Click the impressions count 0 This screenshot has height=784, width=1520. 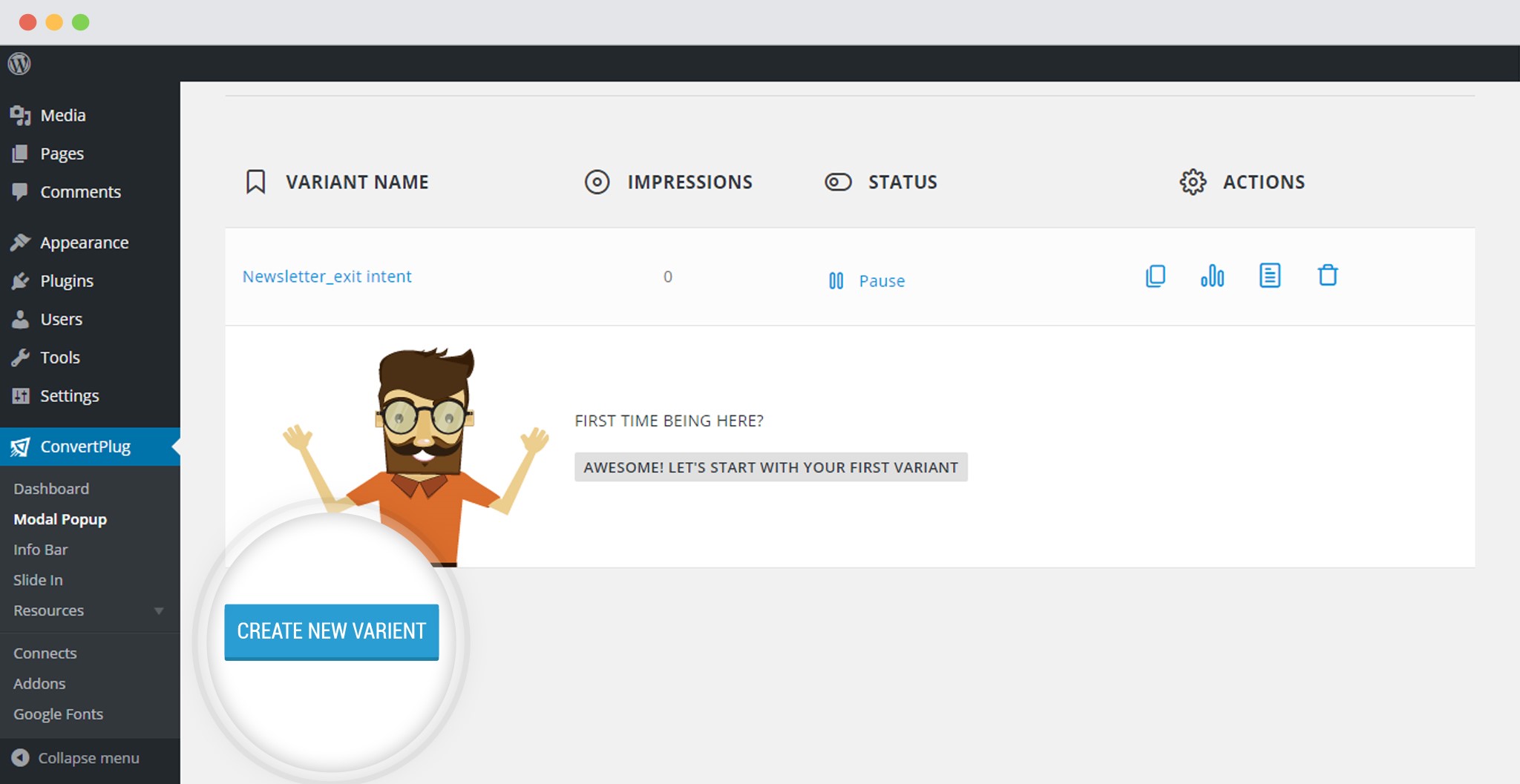pos(668,277)
